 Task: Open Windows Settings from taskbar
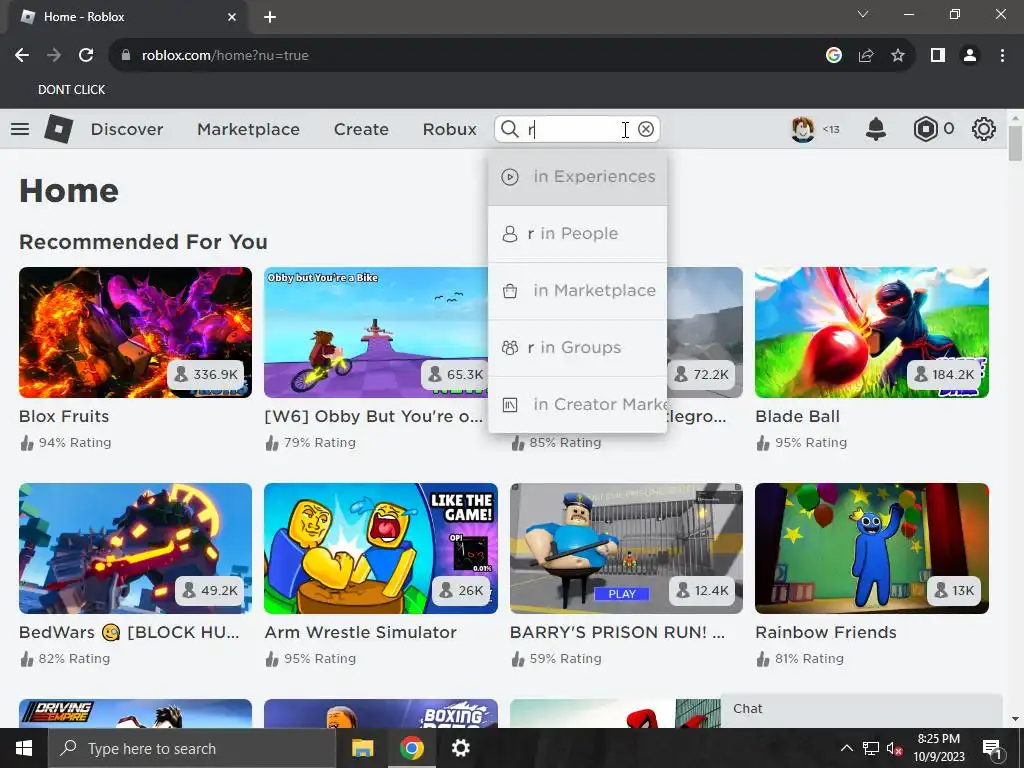tap(460, 748)
